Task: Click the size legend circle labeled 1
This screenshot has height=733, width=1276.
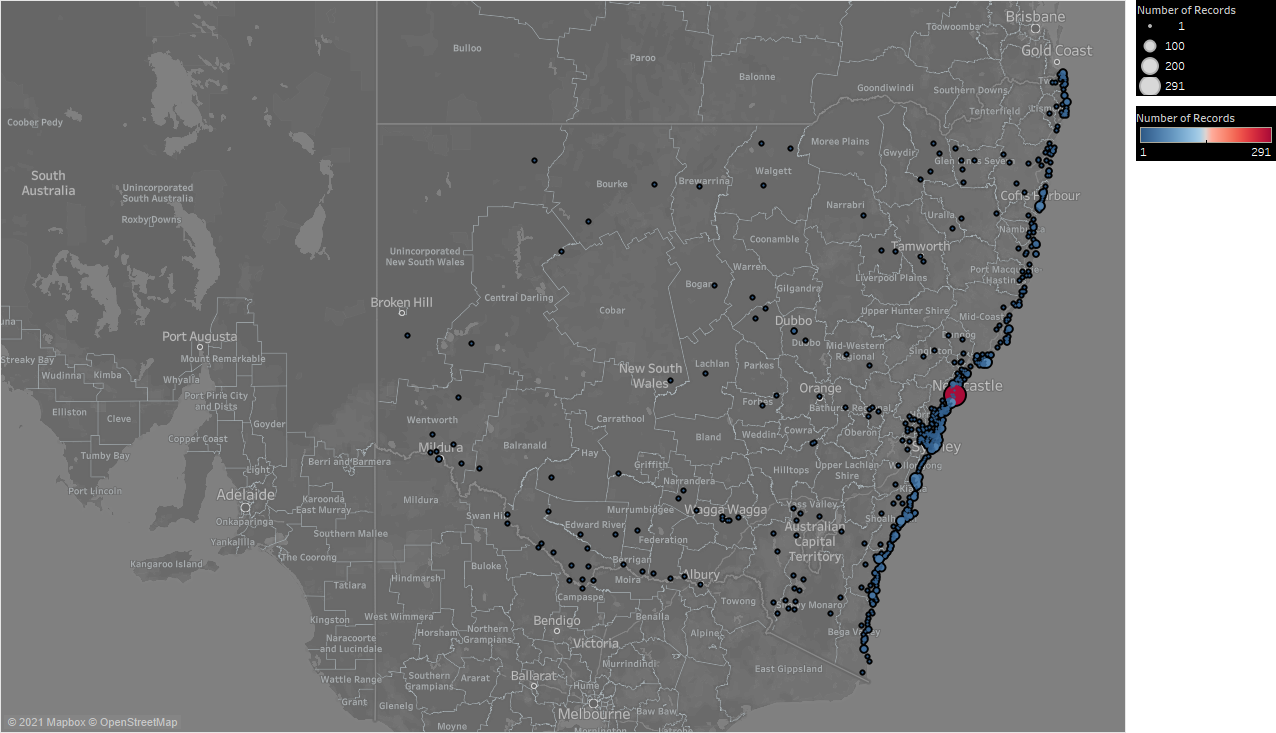Action: tap(1150, 27)
